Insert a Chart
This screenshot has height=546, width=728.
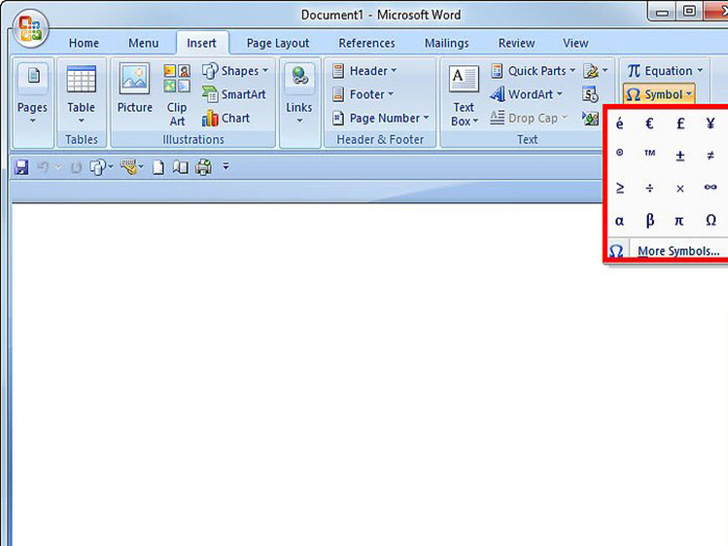(226, 118)
